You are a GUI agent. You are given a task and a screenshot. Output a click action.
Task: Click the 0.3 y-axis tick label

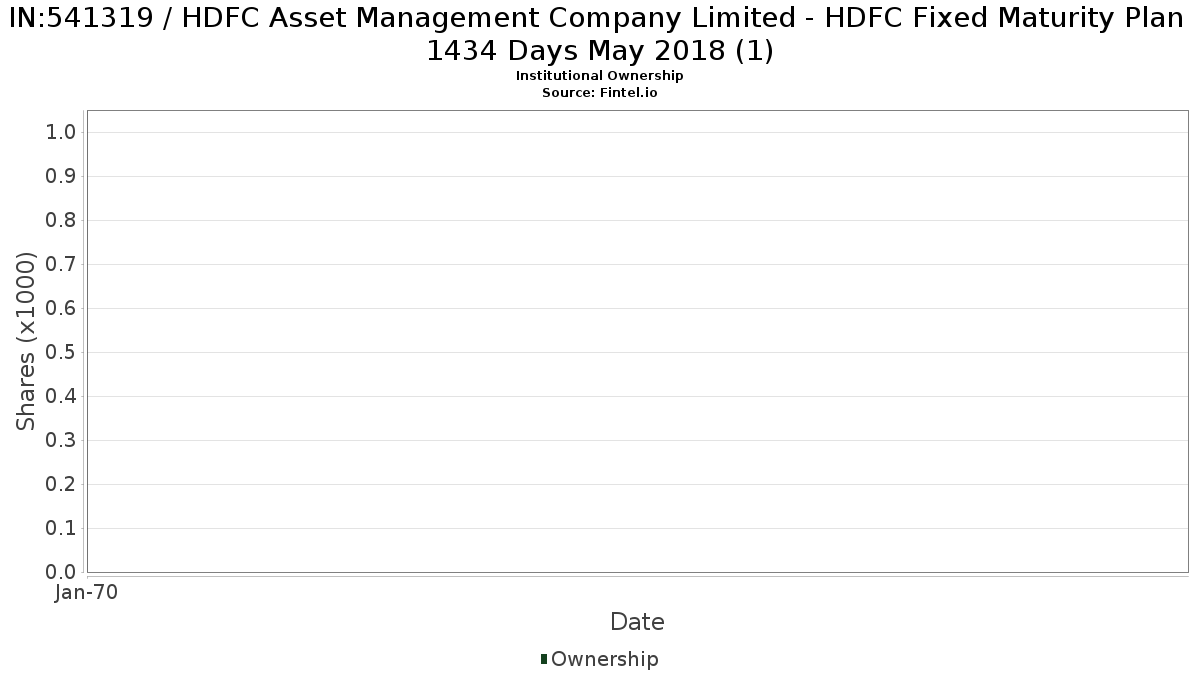tap(62, 441)
